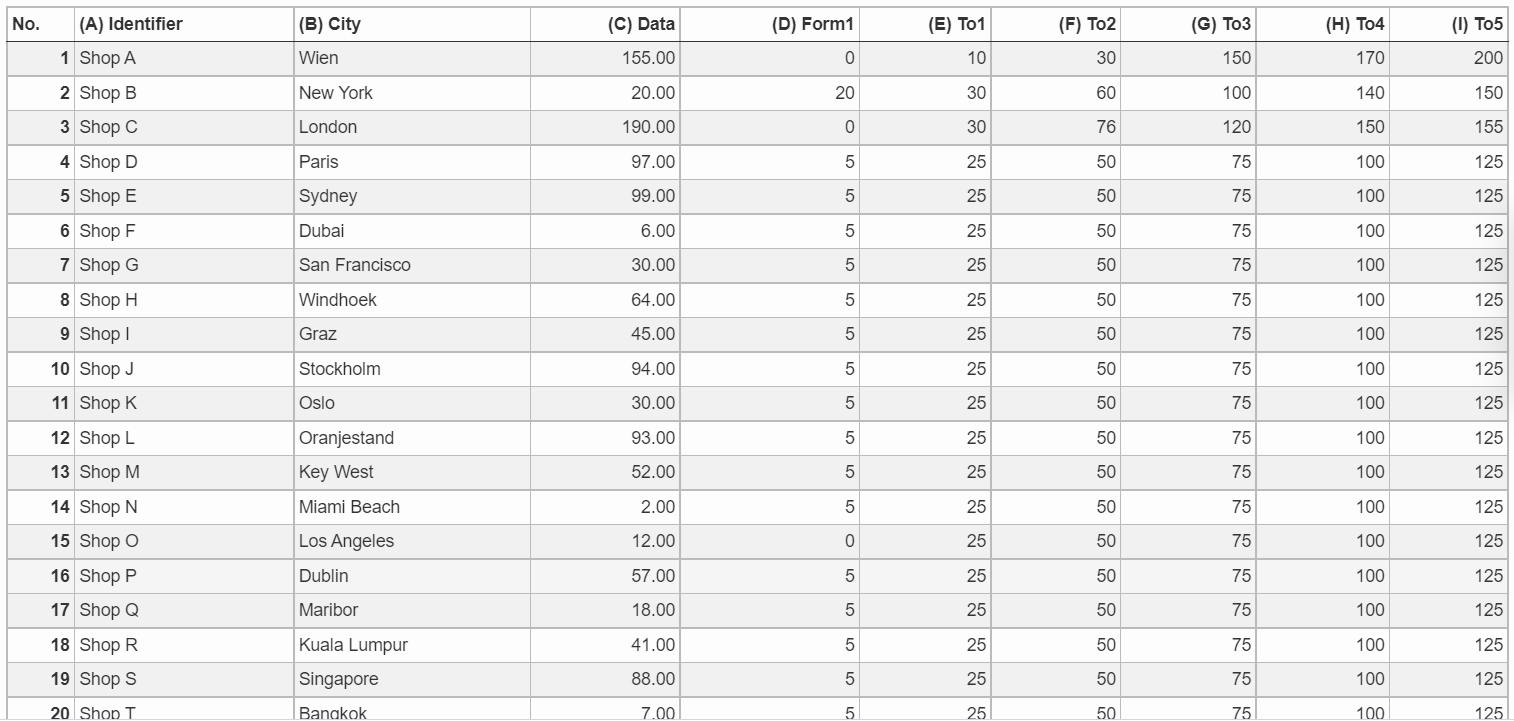Click the (C) Data column header
The height and width of the screenshot is (721, 1514).
coord(605,24)
